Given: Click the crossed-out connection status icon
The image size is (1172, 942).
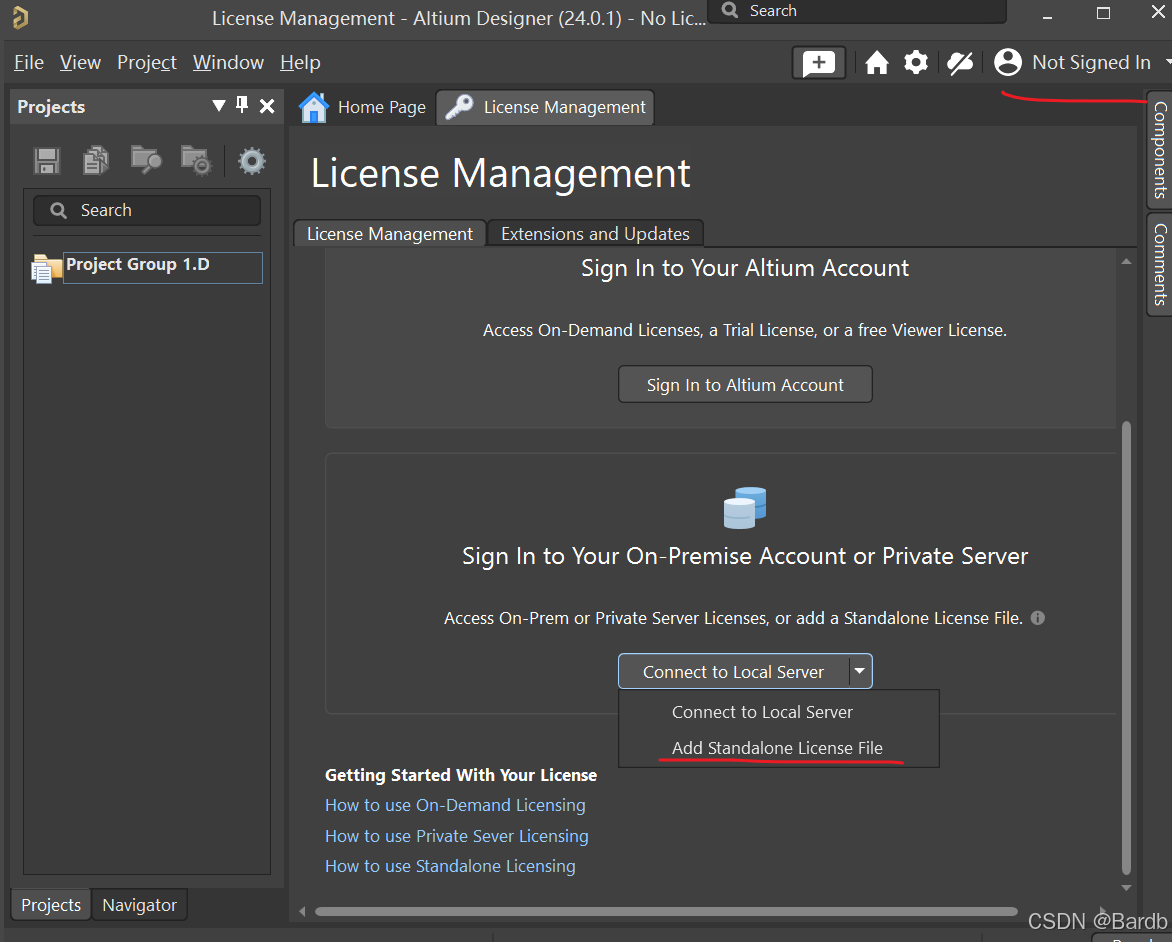Looking at the screenshot, I should point(960,63).
